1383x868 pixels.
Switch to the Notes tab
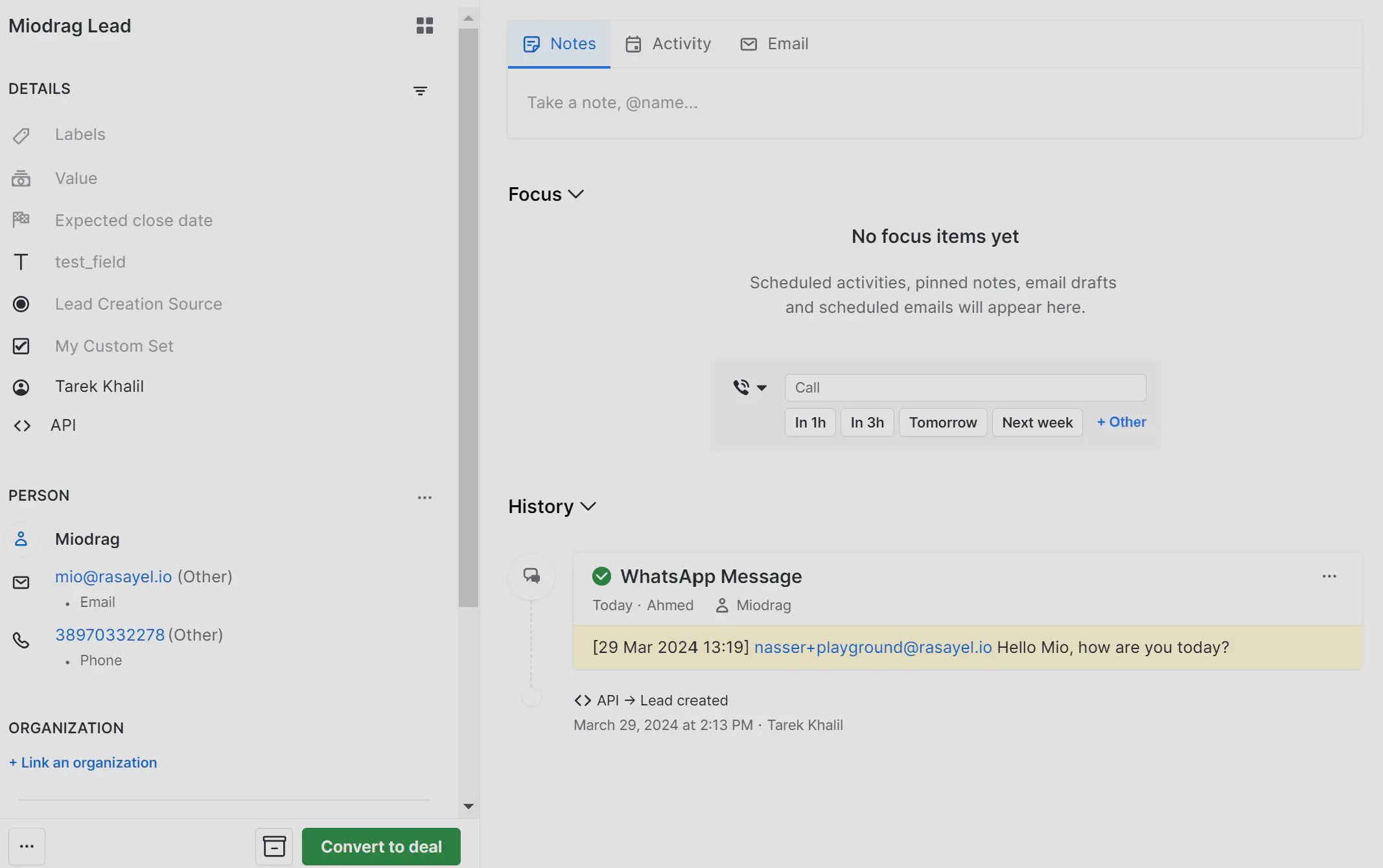click(x=559, y=44)
